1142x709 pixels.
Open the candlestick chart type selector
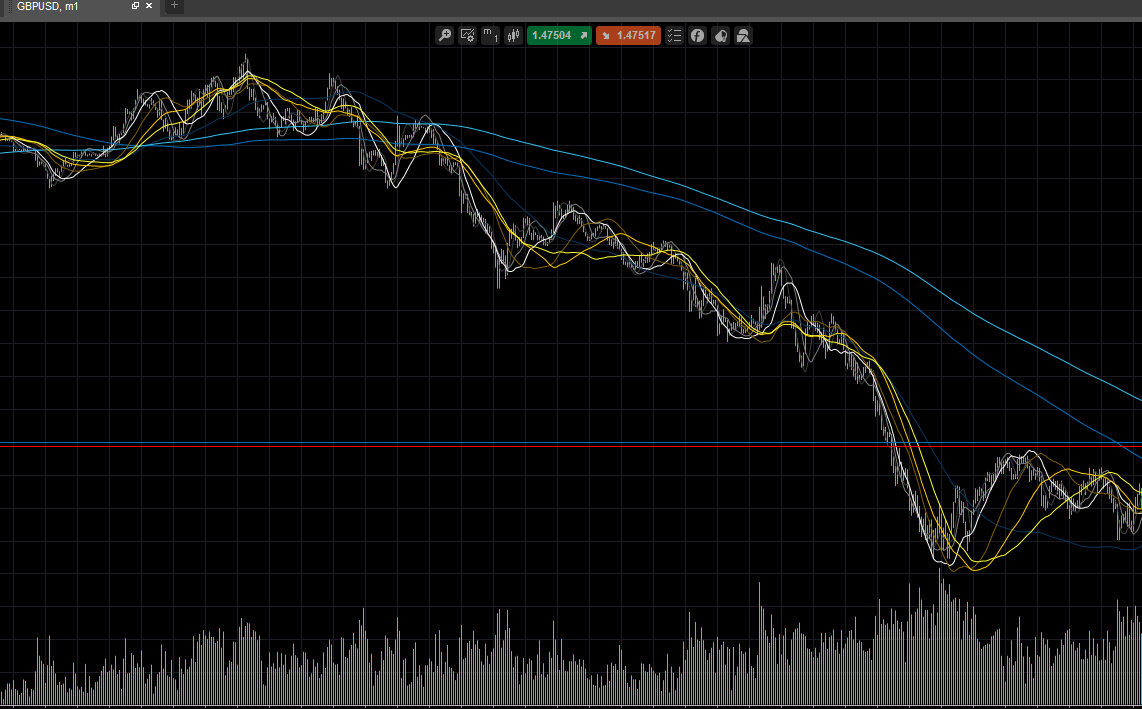pos(513,36)
